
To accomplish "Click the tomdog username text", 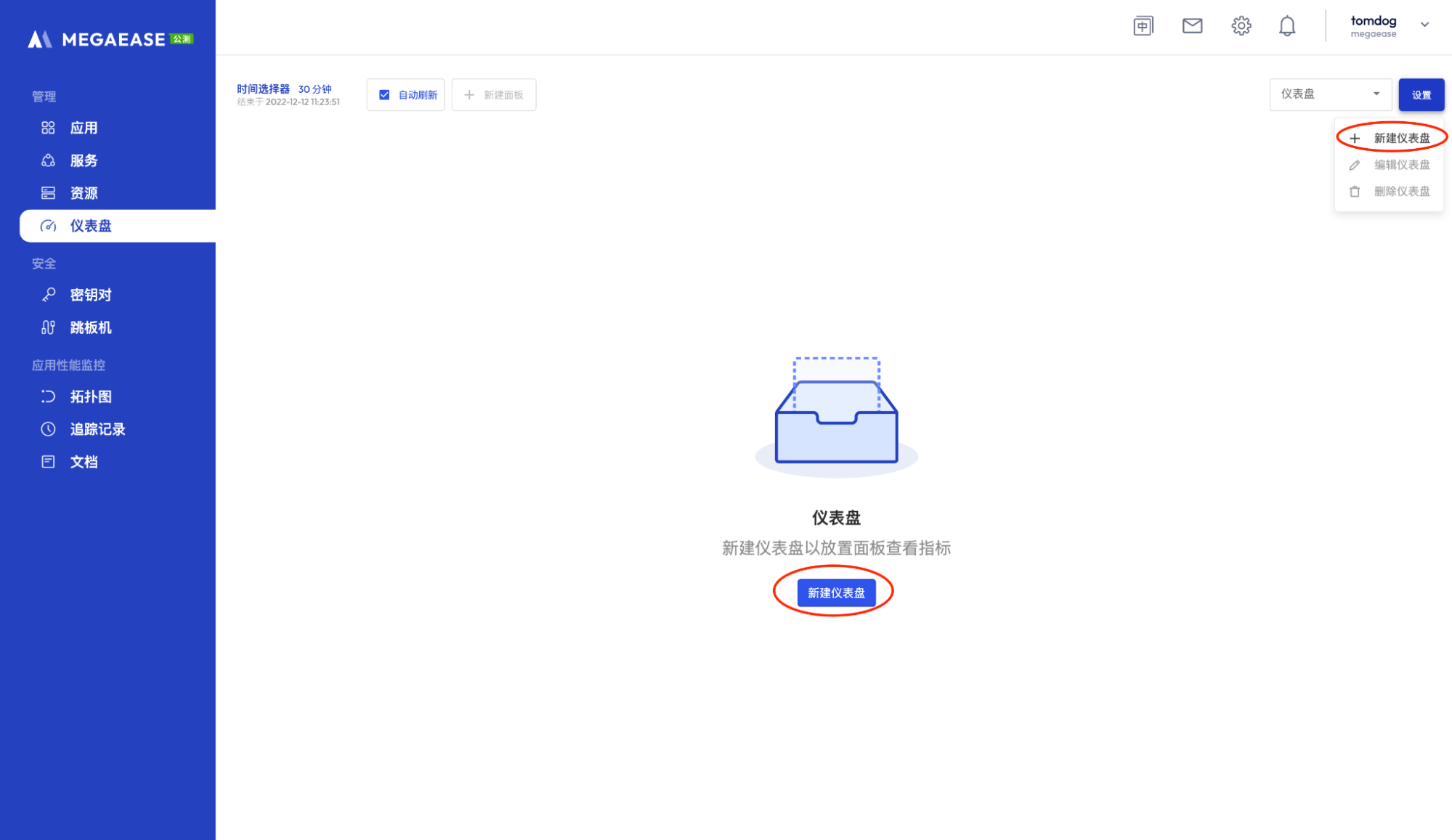I will (1373, 20).
